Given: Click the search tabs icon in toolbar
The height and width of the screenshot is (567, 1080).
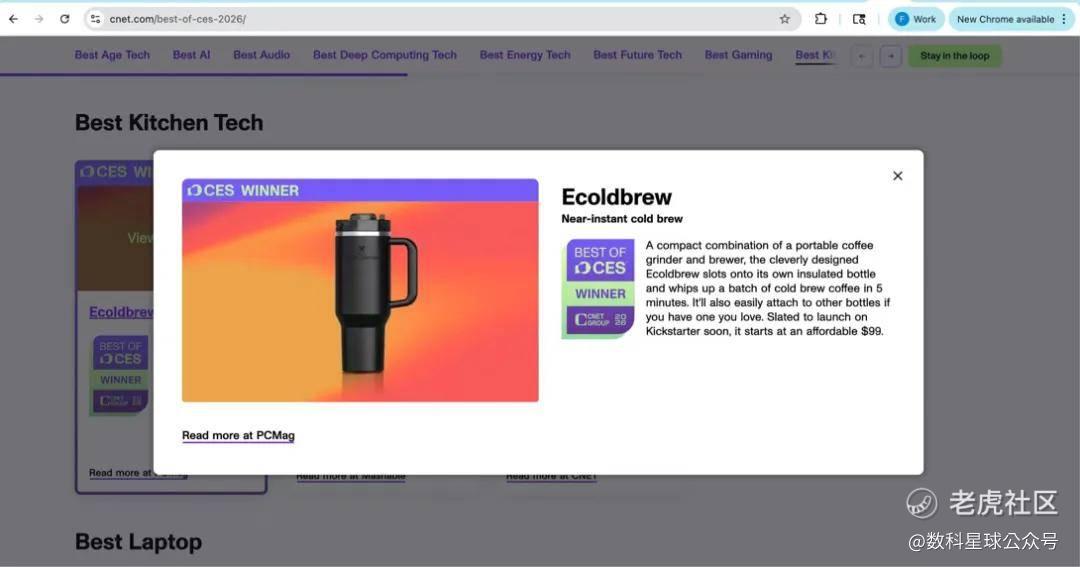Looking at the screenshot, I should (859, 19).
